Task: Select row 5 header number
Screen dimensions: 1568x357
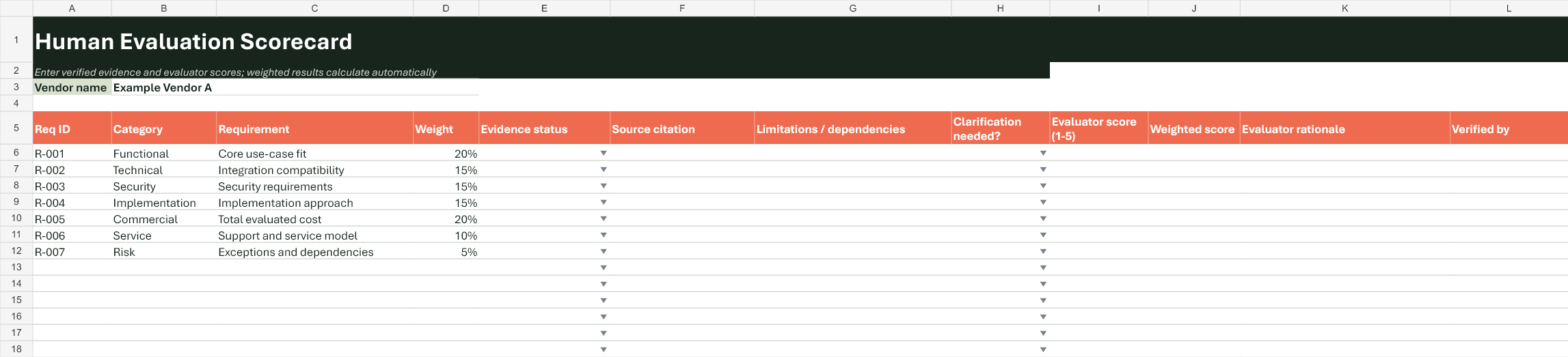Action: tap(16, 128)
